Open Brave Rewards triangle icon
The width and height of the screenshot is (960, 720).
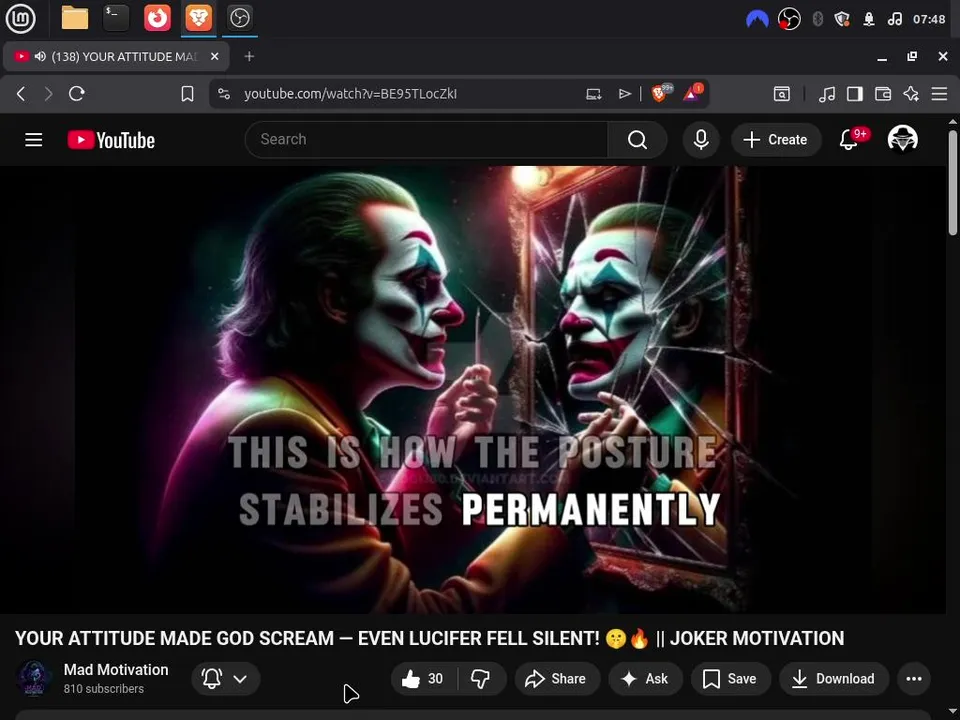(692, 93)
